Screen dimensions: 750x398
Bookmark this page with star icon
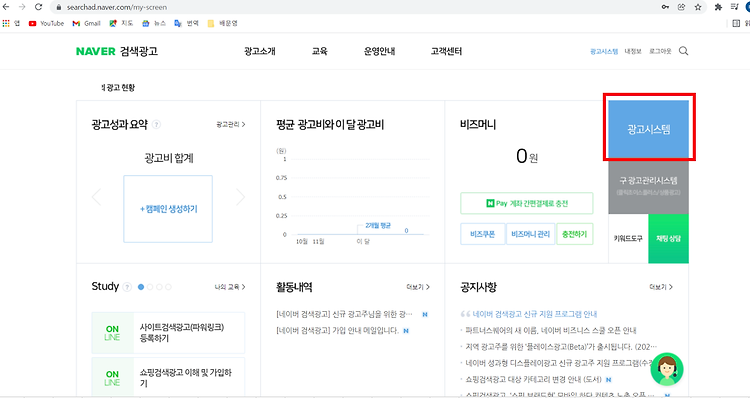coord(698,7)
